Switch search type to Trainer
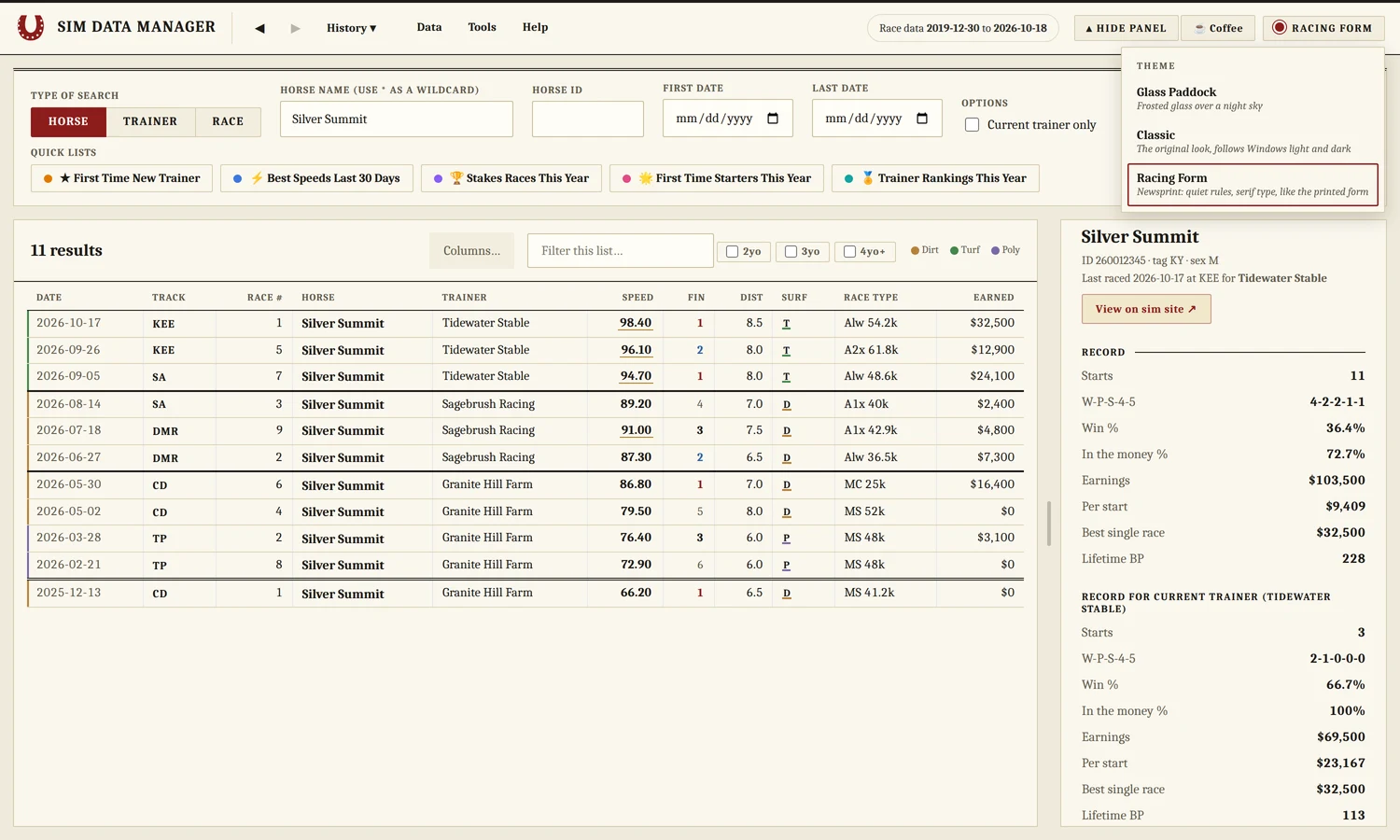 click(x=150, y=121)
